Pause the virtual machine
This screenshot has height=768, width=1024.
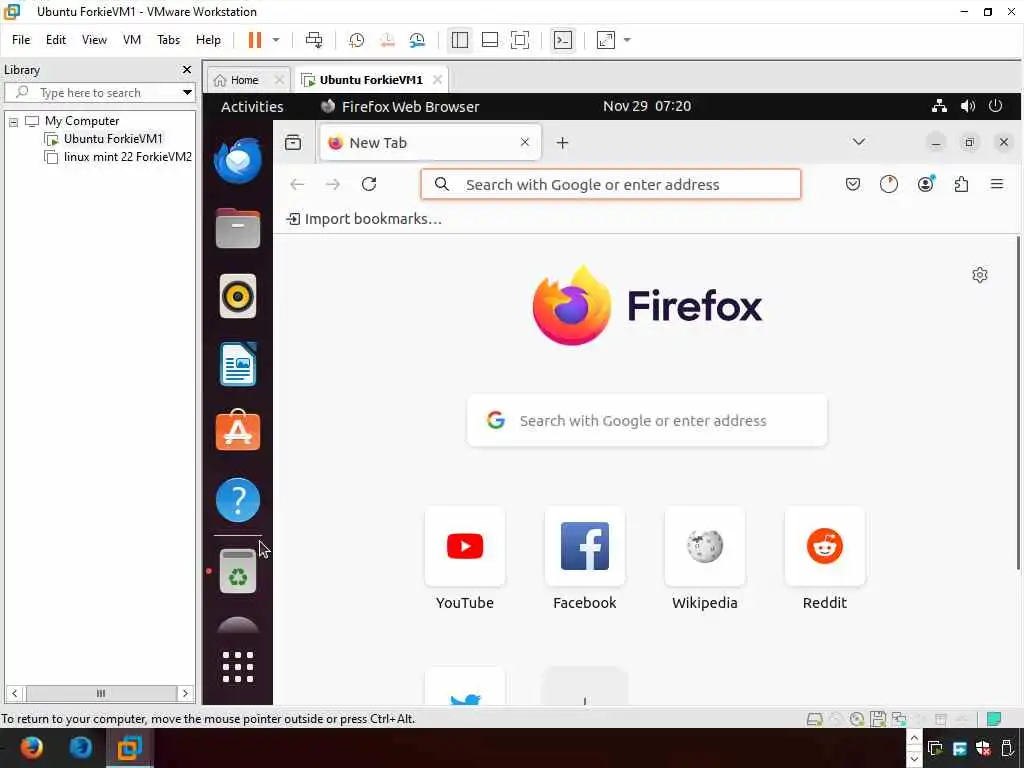255,40
